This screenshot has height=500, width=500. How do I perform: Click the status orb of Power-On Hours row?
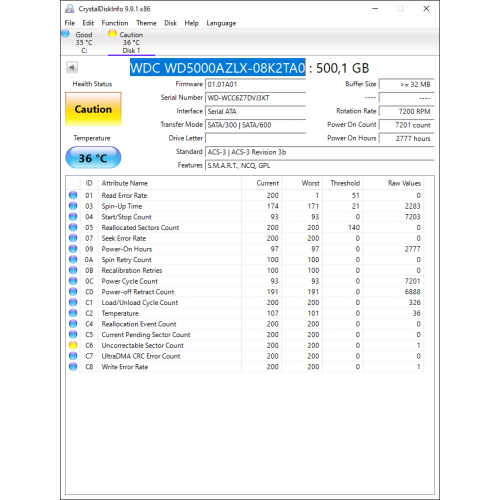pyautogui.click(x=73, y=249)
